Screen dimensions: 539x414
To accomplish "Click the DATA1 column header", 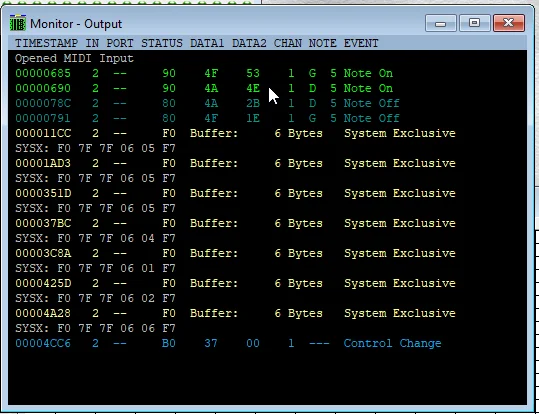I will [x=207, y=43].
